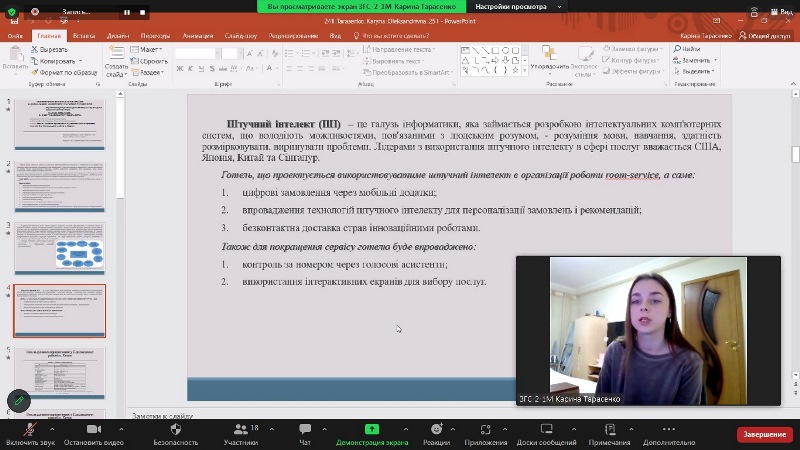The width and height of the screenshot is (800, 450).
Task: Click the red Завершение button
Action: tap(764, 434)
